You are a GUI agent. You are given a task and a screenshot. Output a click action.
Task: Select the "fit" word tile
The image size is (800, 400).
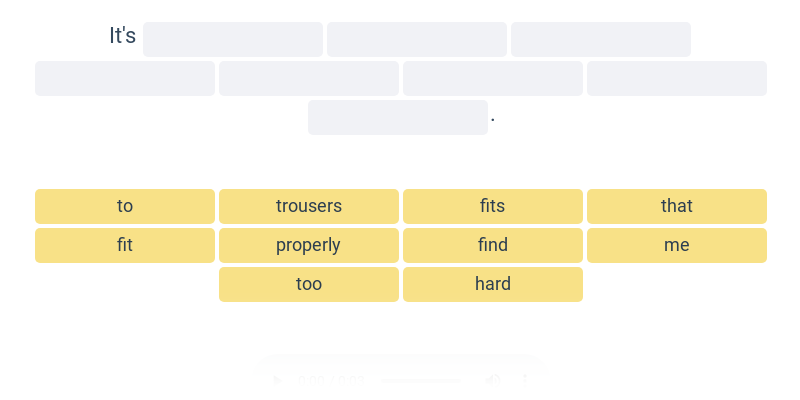pos(125,245)
